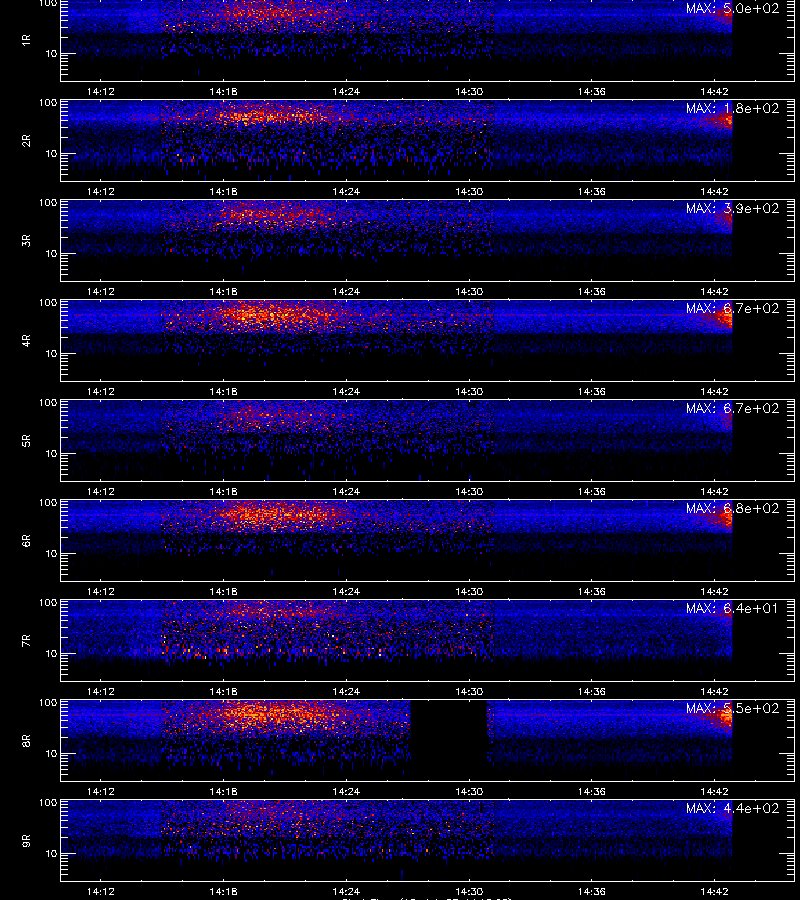
Task: Click the 14:36 time label below panel 4R
Action: (x=592, y=391)
